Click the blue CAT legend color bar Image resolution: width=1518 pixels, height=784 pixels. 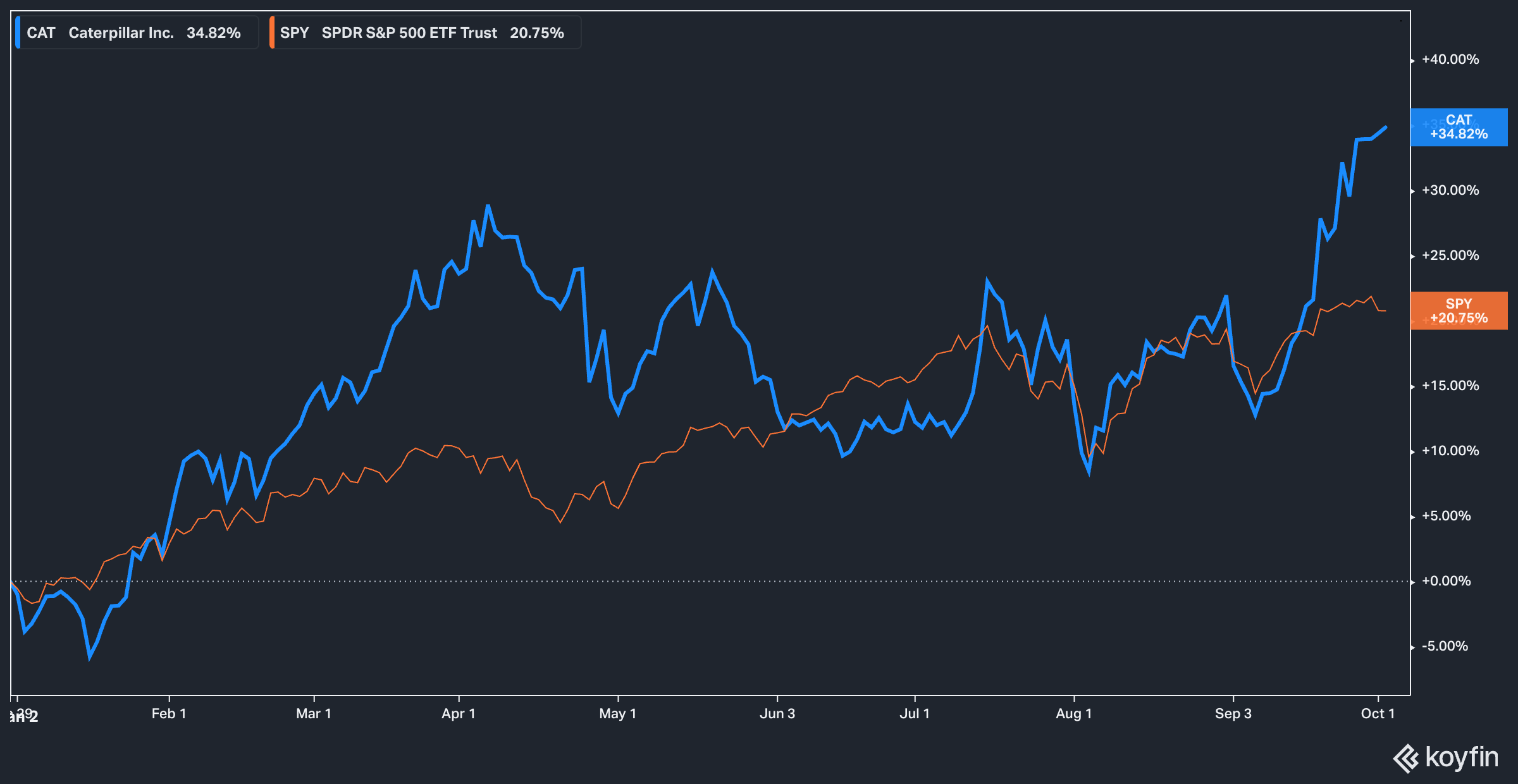click(x=18, y=33)
